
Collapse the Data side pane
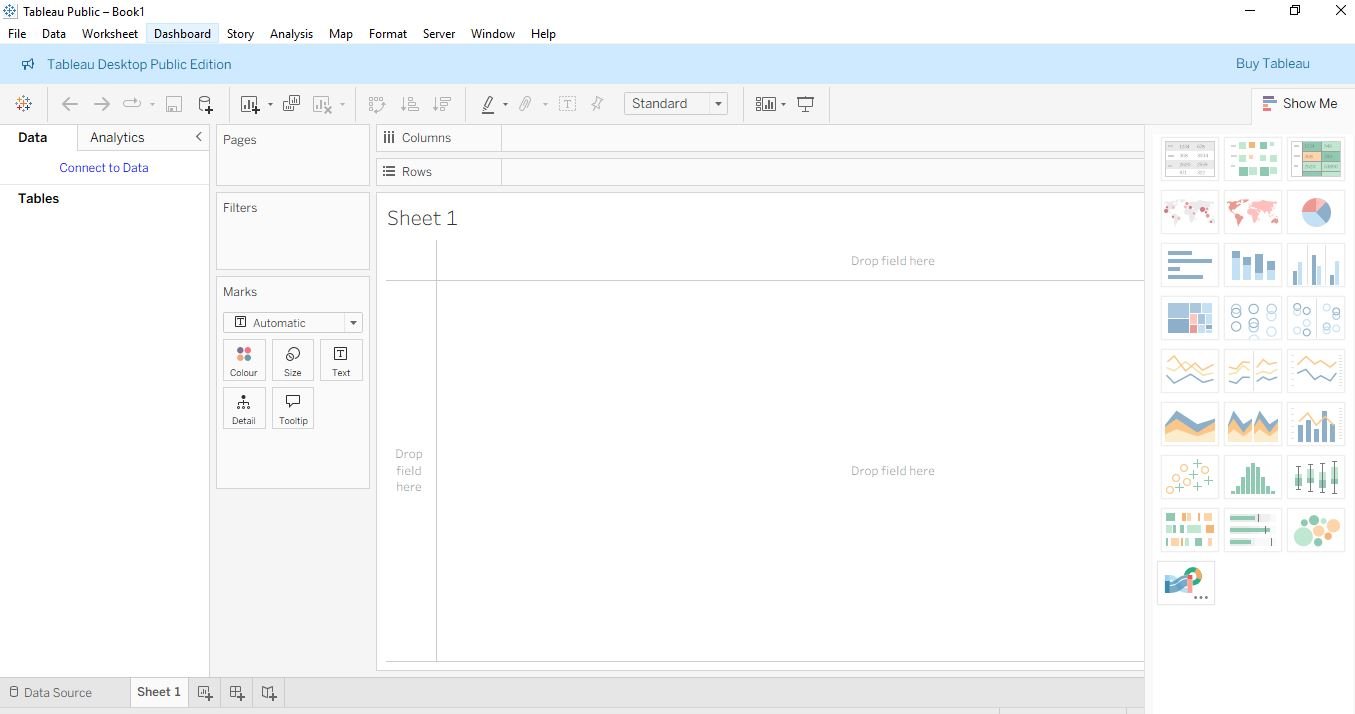pyautogui.click(x=198, y=137)
